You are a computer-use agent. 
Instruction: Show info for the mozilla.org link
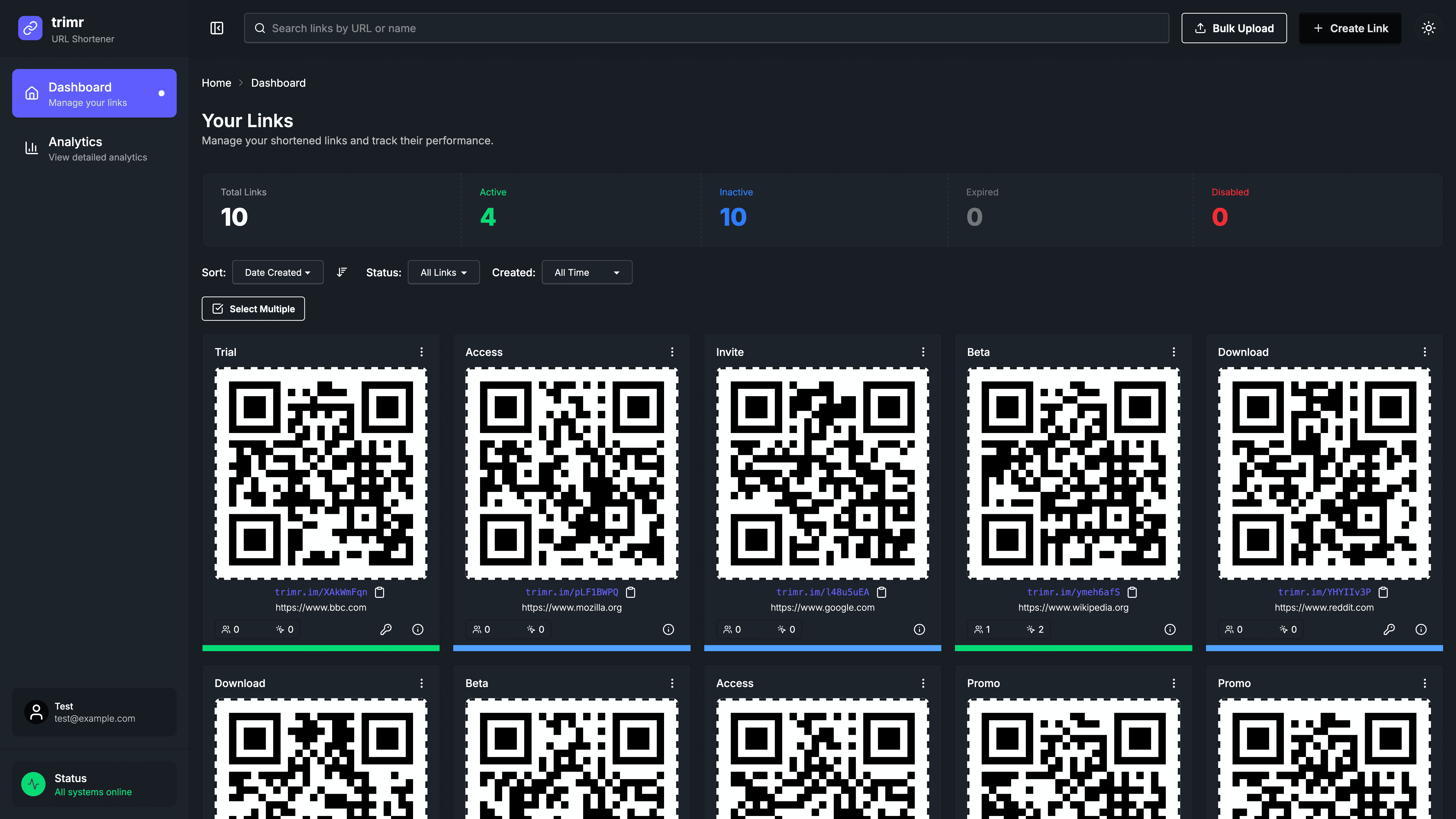pyautogui.click(x=669, y=630)
